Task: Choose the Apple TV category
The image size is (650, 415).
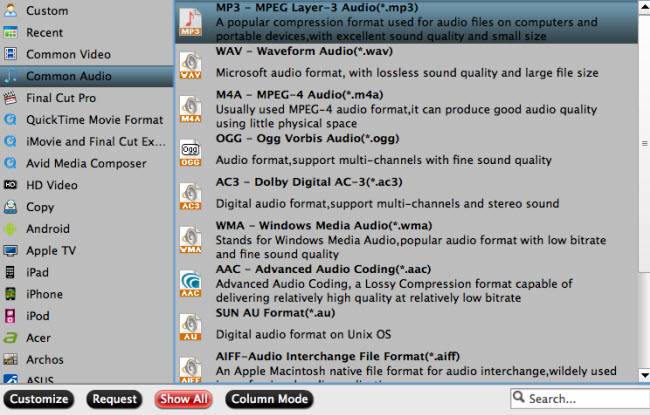Action: click(x=50, y=251)
